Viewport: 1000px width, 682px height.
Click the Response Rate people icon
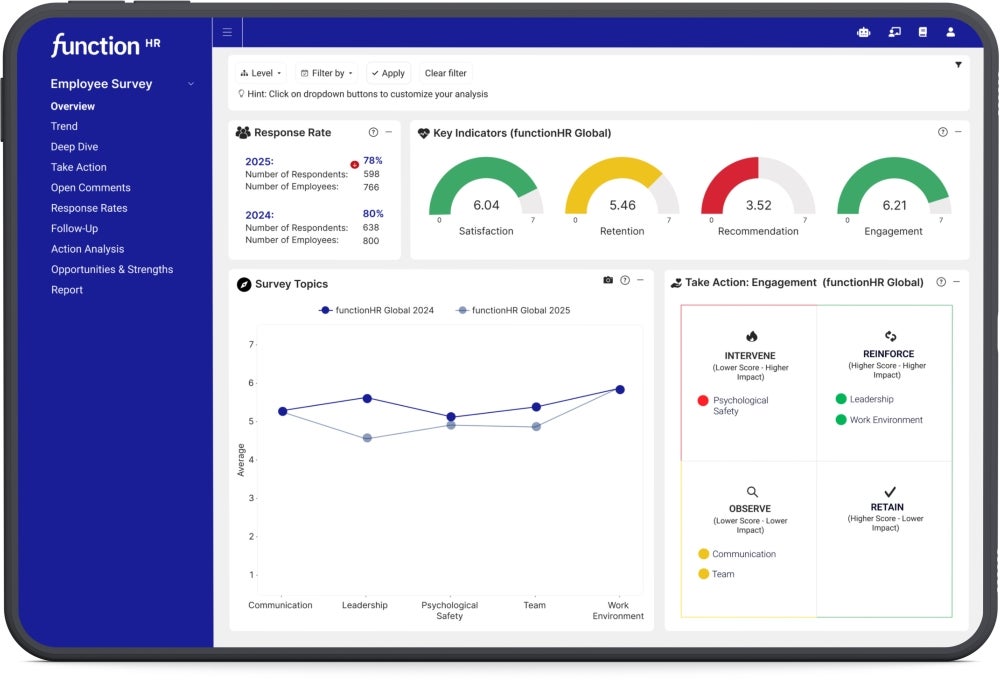tap(243, 133)
